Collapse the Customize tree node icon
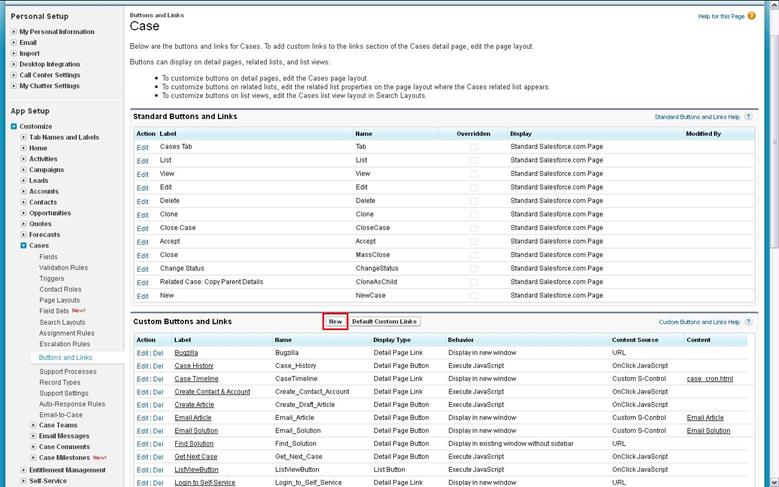 pos(14,126)
